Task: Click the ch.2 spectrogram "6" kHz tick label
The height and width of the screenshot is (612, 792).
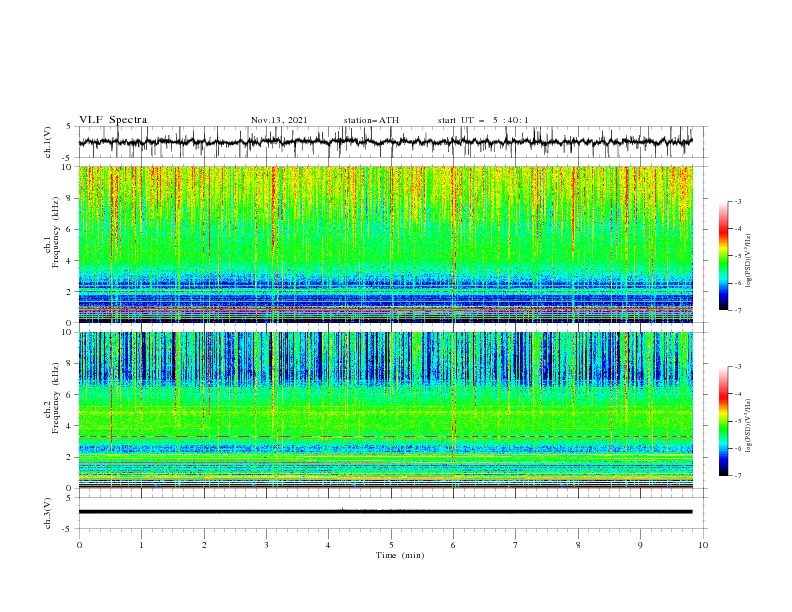Action: point(69,395)
